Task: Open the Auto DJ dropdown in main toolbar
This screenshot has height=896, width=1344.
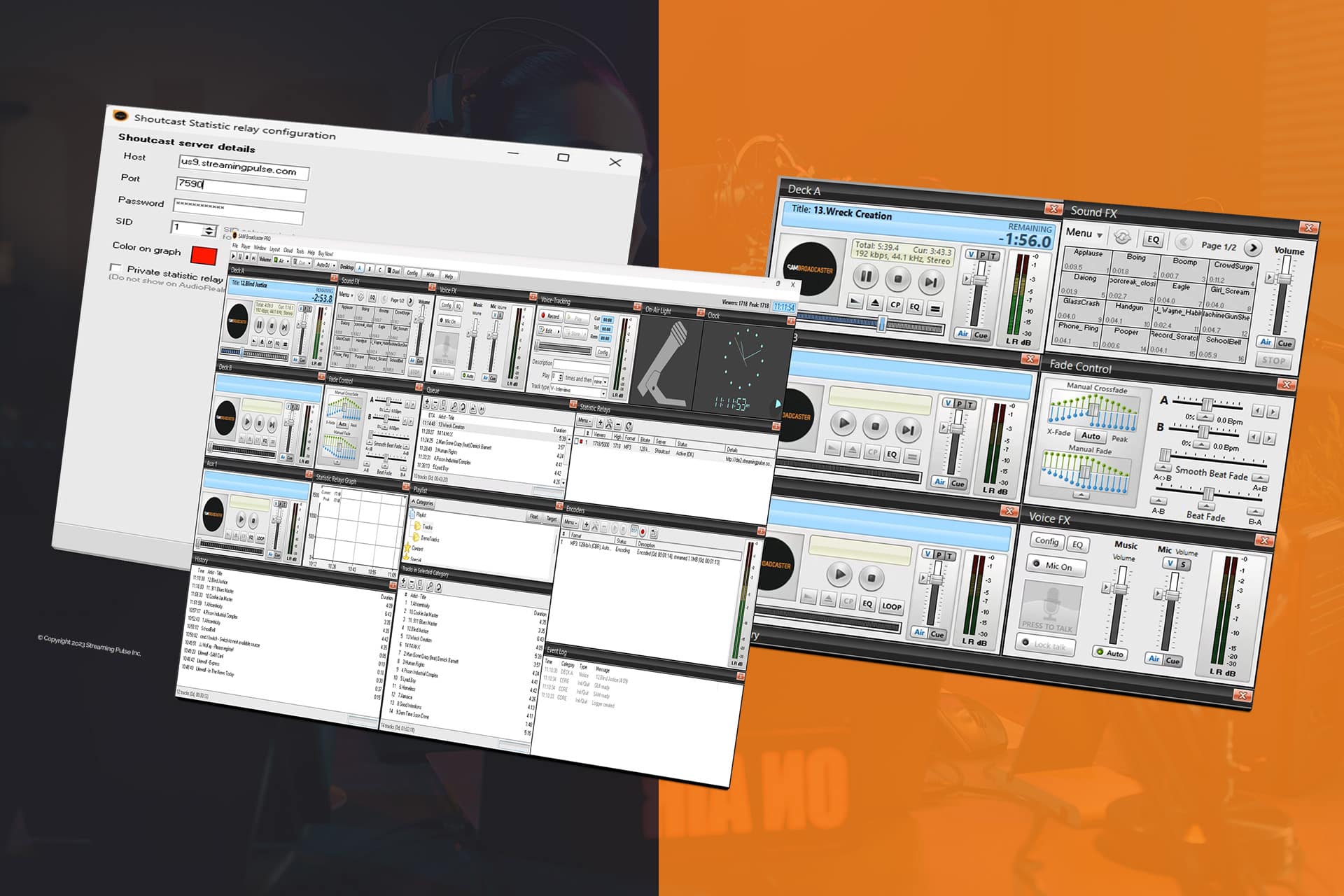Action: (x=325, y=265)
